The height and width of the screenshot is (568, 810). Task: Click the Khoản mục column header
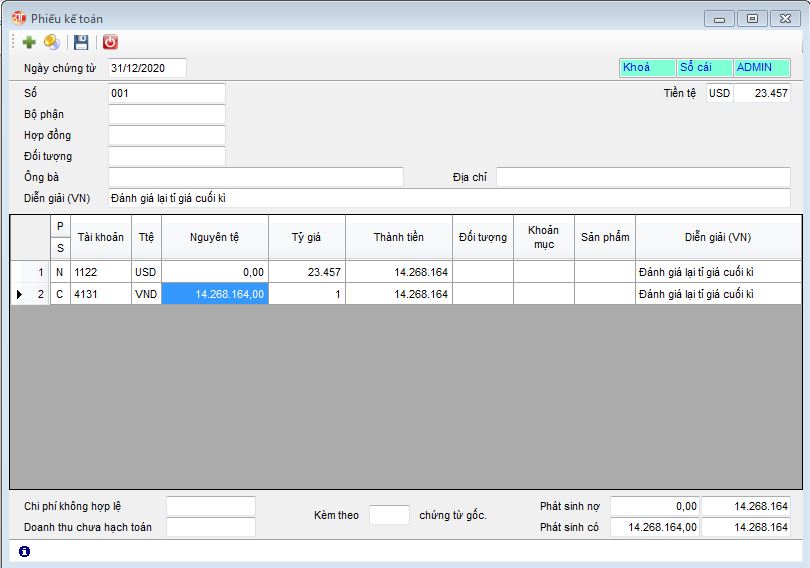[x=543, y=238]
